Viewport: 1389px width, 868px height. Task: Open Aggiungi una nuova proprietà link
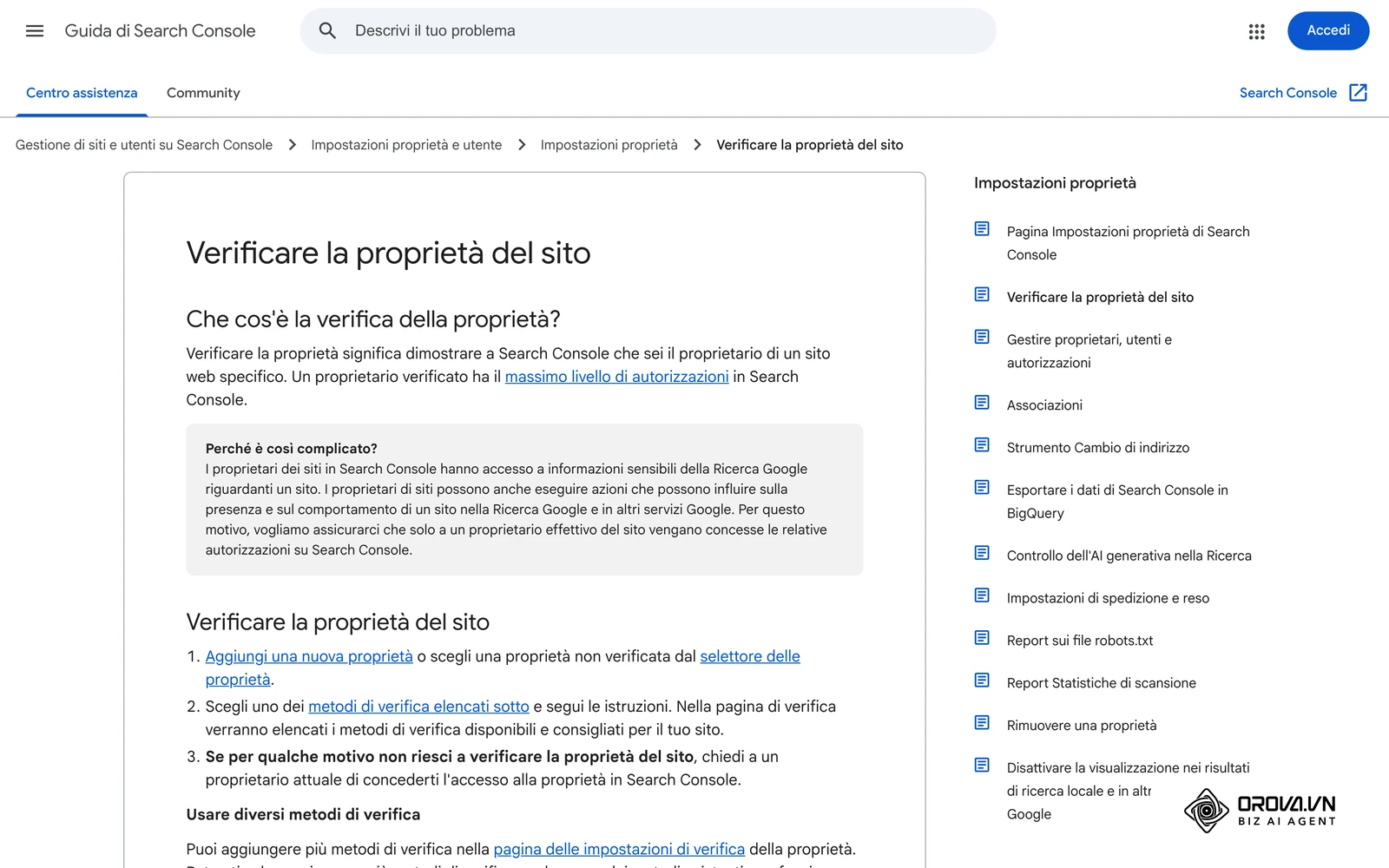(x=309, y=656)
